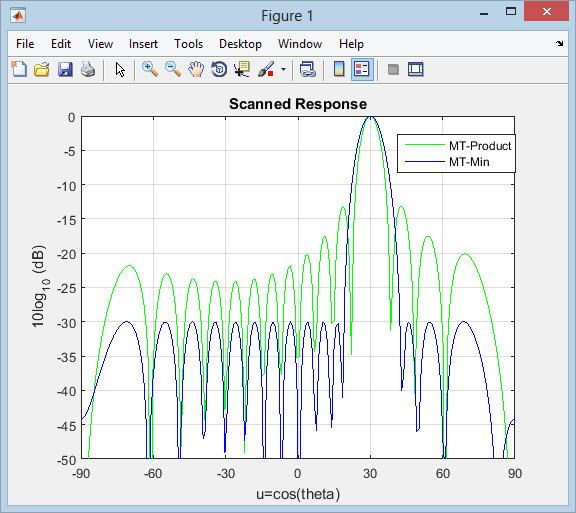The image size is (576, 513).
Task: Activate the Zoom Out magnifier tool
Action: pos(173,69)
